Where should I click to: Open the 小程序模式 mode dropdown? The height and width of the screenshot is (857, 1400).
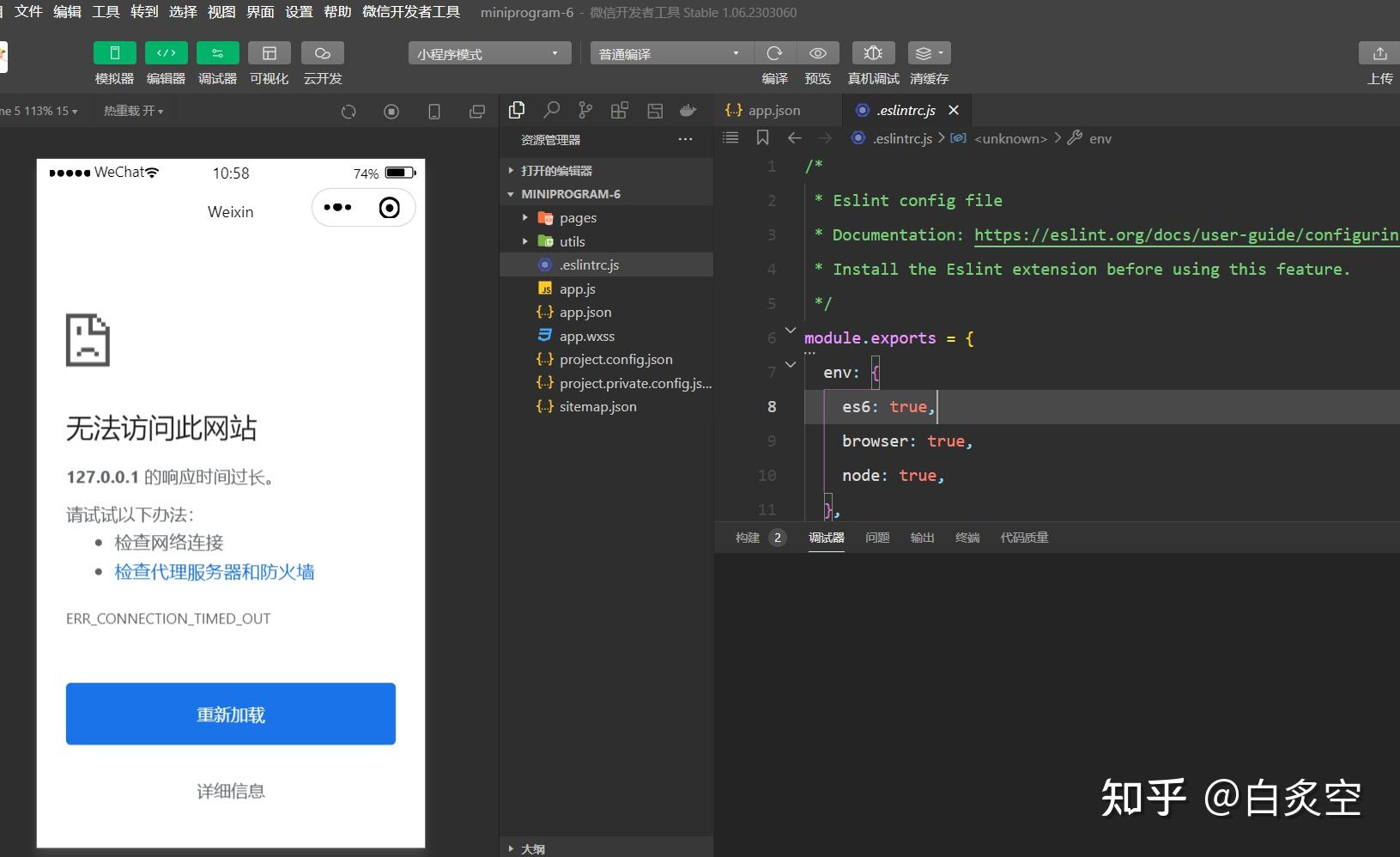(x=489, y=53)
